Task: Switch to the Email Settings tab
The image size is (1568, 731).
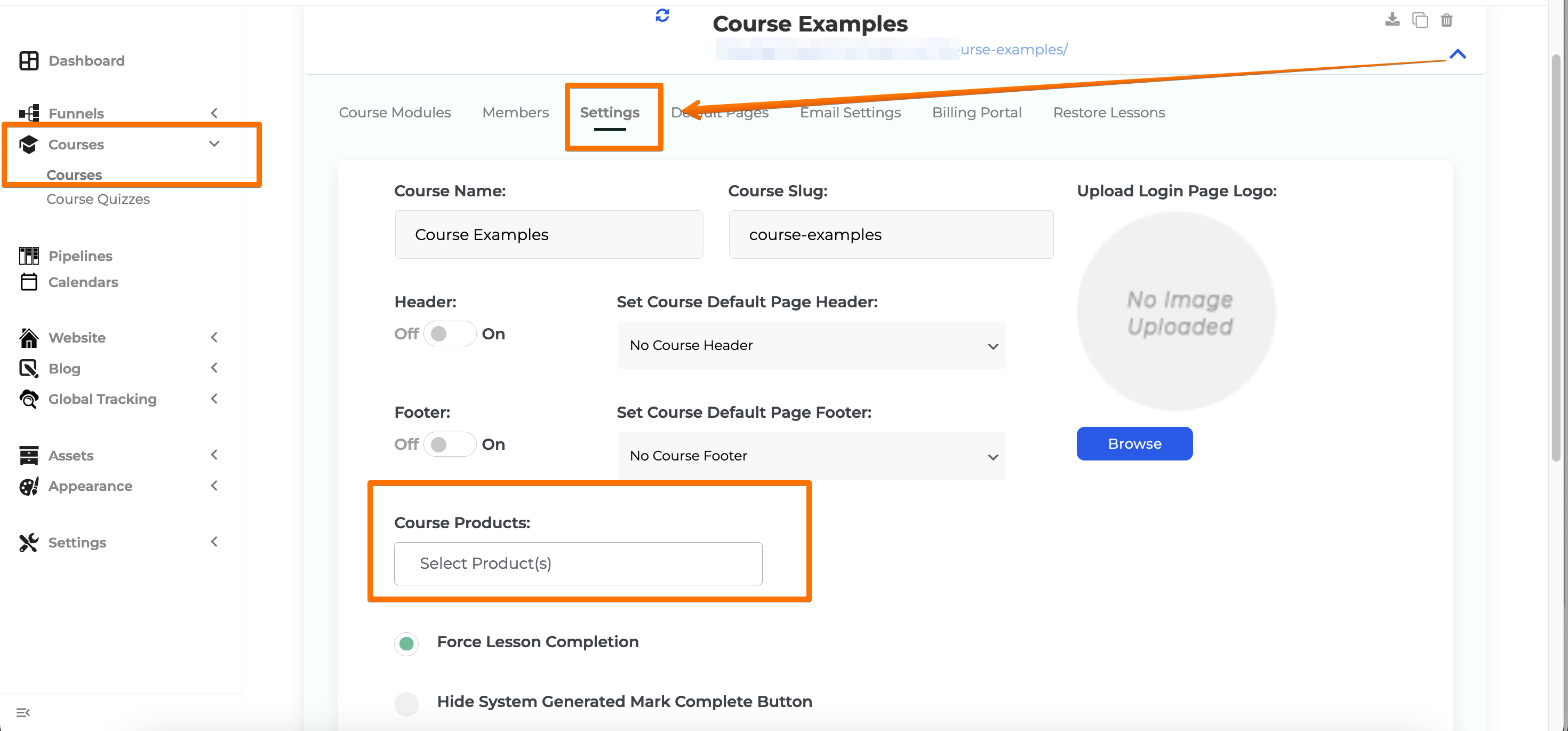Action: point(850,112)
